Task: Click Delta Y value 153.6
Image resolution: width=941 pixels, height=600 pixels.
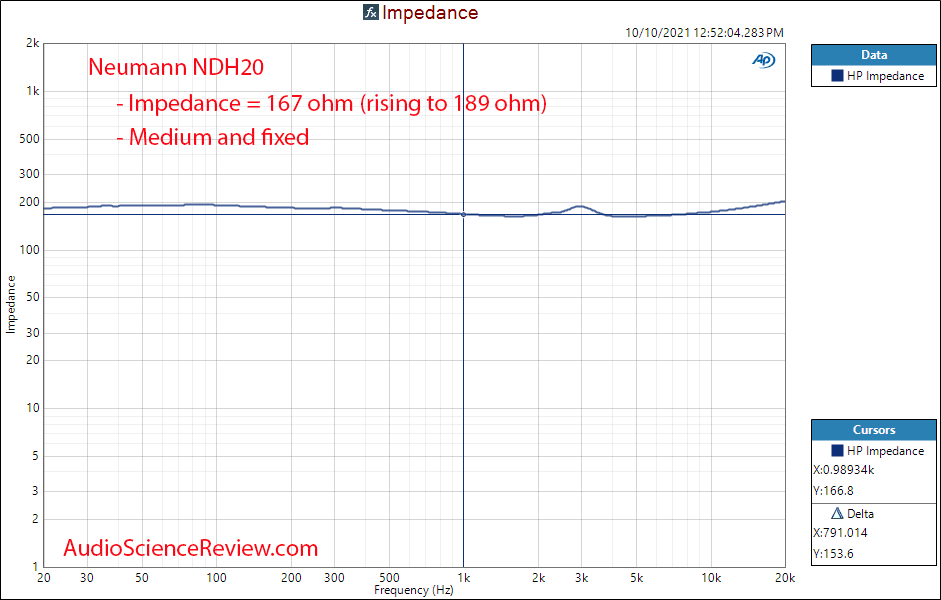Action: (834, 554)
